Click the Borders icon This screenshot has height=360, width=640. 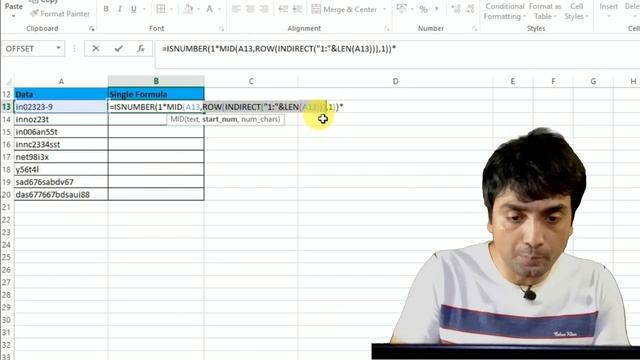[161, 9]
